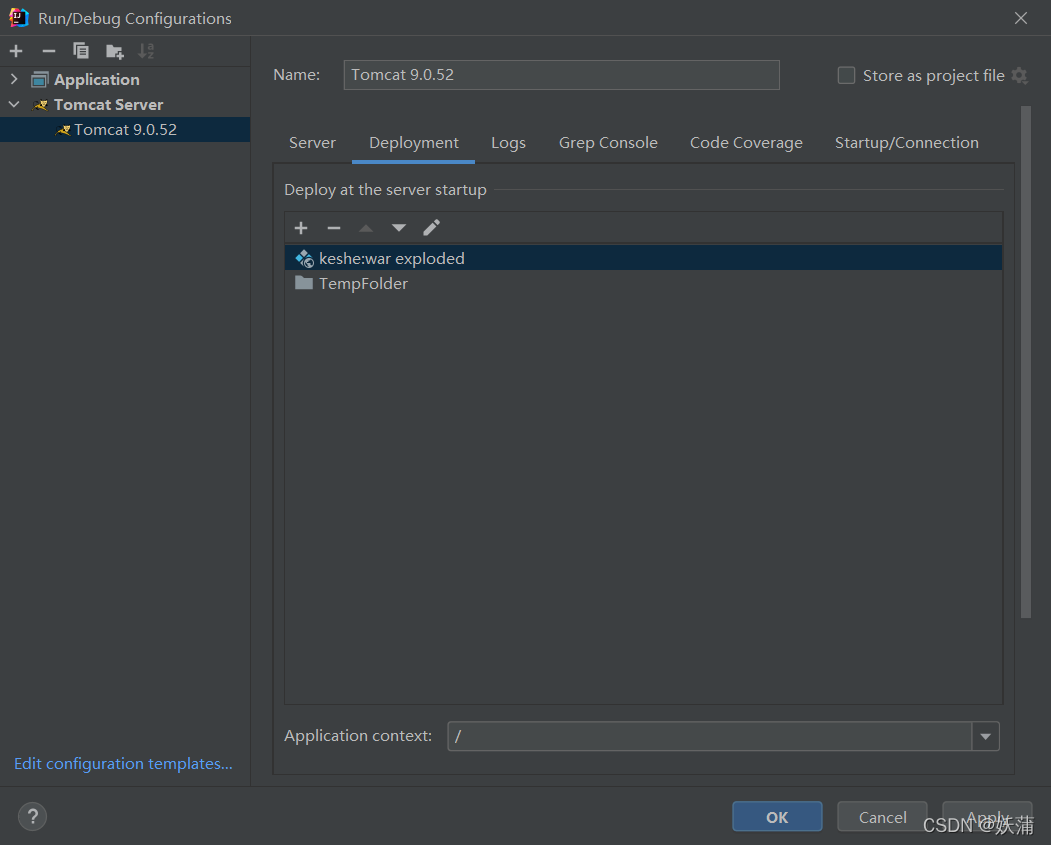
Task: Select the keshe:war exploded row
Action: tap(643, 258)
